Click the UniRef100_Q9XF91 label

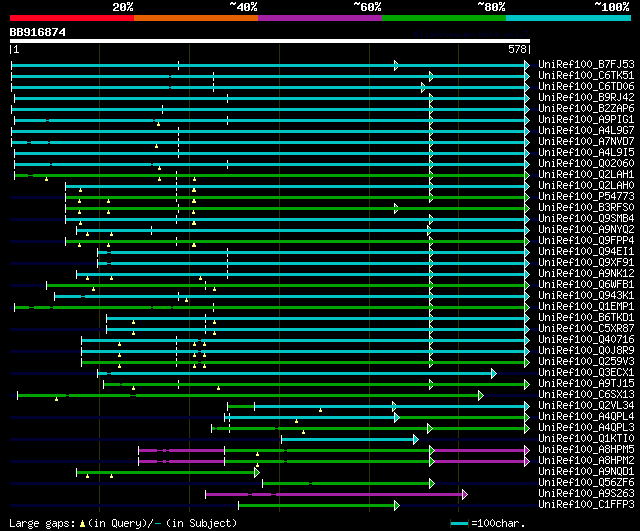586,263
